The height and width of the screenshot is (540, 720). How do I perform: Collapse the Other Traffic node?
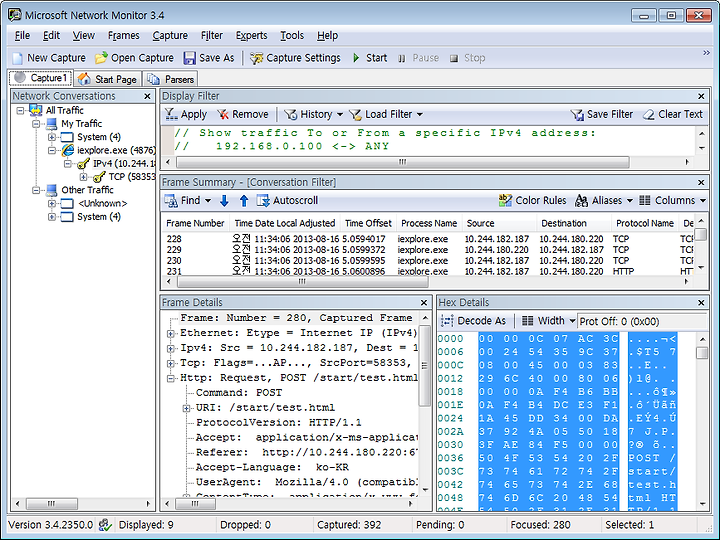36,190
